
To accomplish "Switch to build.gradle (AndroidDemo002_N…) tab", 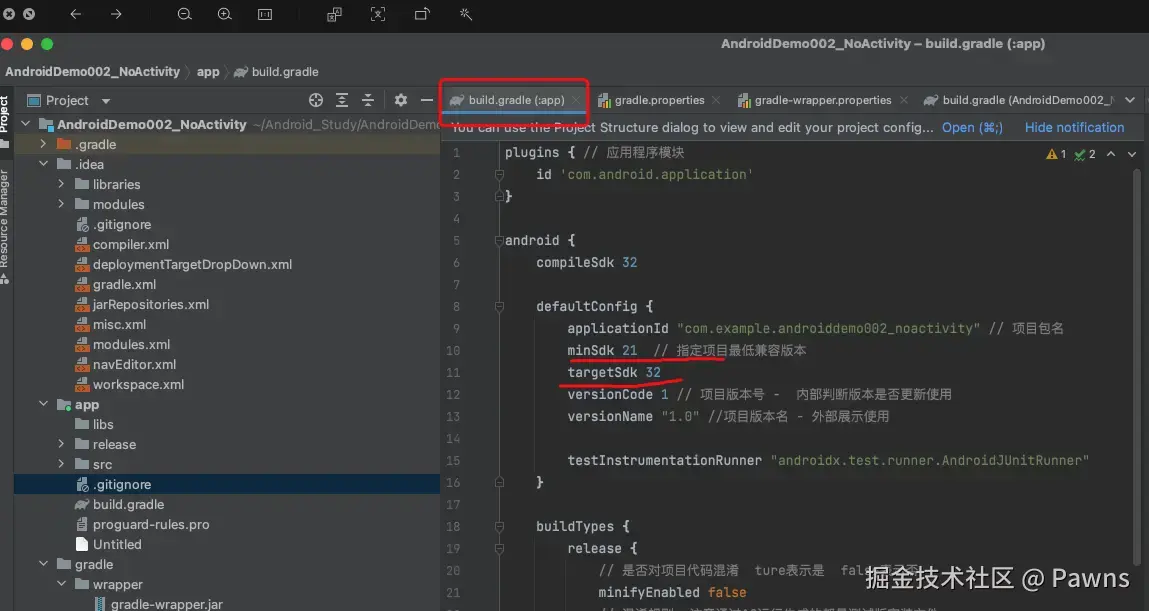I will pos(1019,100).
